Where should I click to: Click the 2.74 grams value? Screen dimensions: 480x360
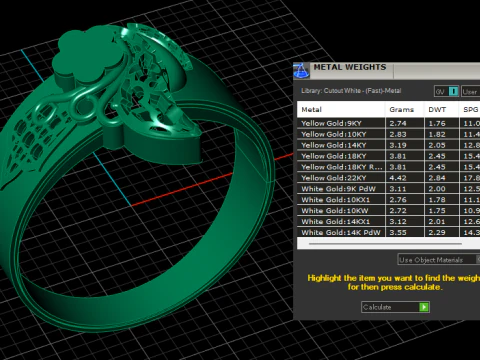pyautogui.click(x=398, y=123)
